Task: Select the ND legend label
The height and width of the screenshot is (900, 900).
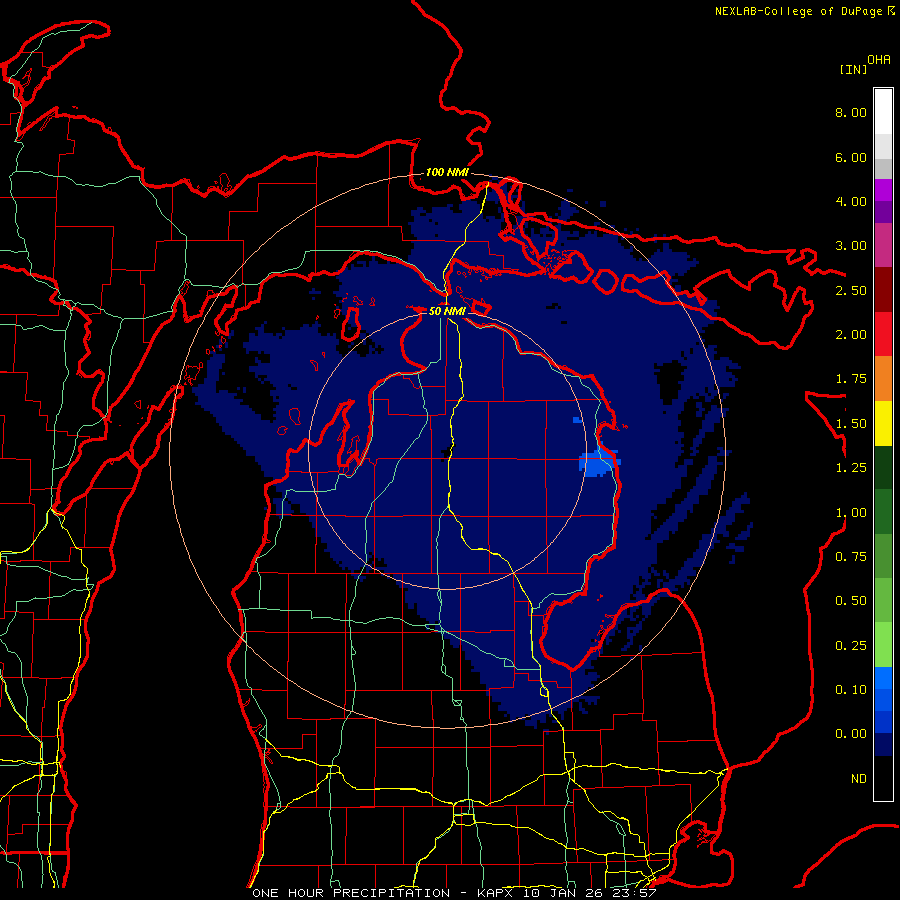Action: click(859, 779)
